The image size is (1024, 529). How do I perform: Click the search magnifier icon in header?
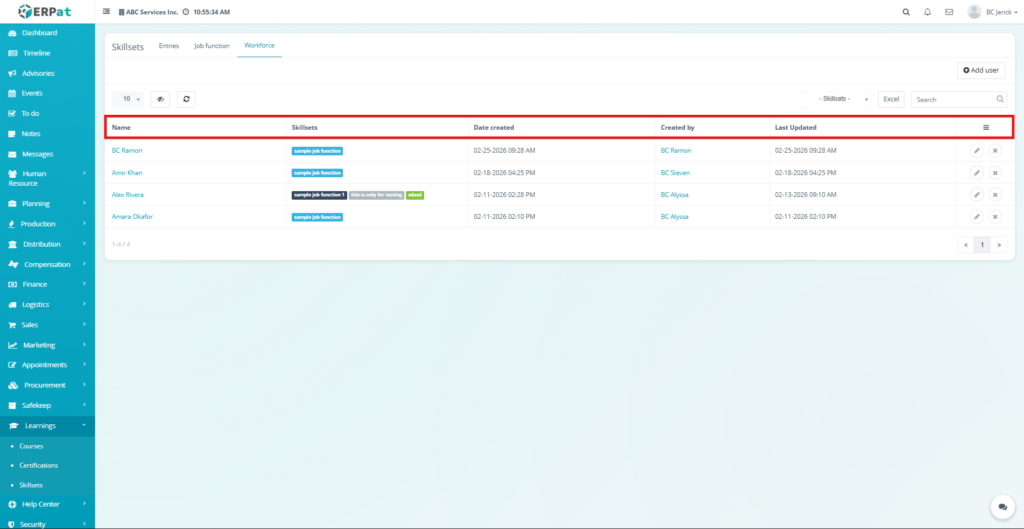[906, 12]
